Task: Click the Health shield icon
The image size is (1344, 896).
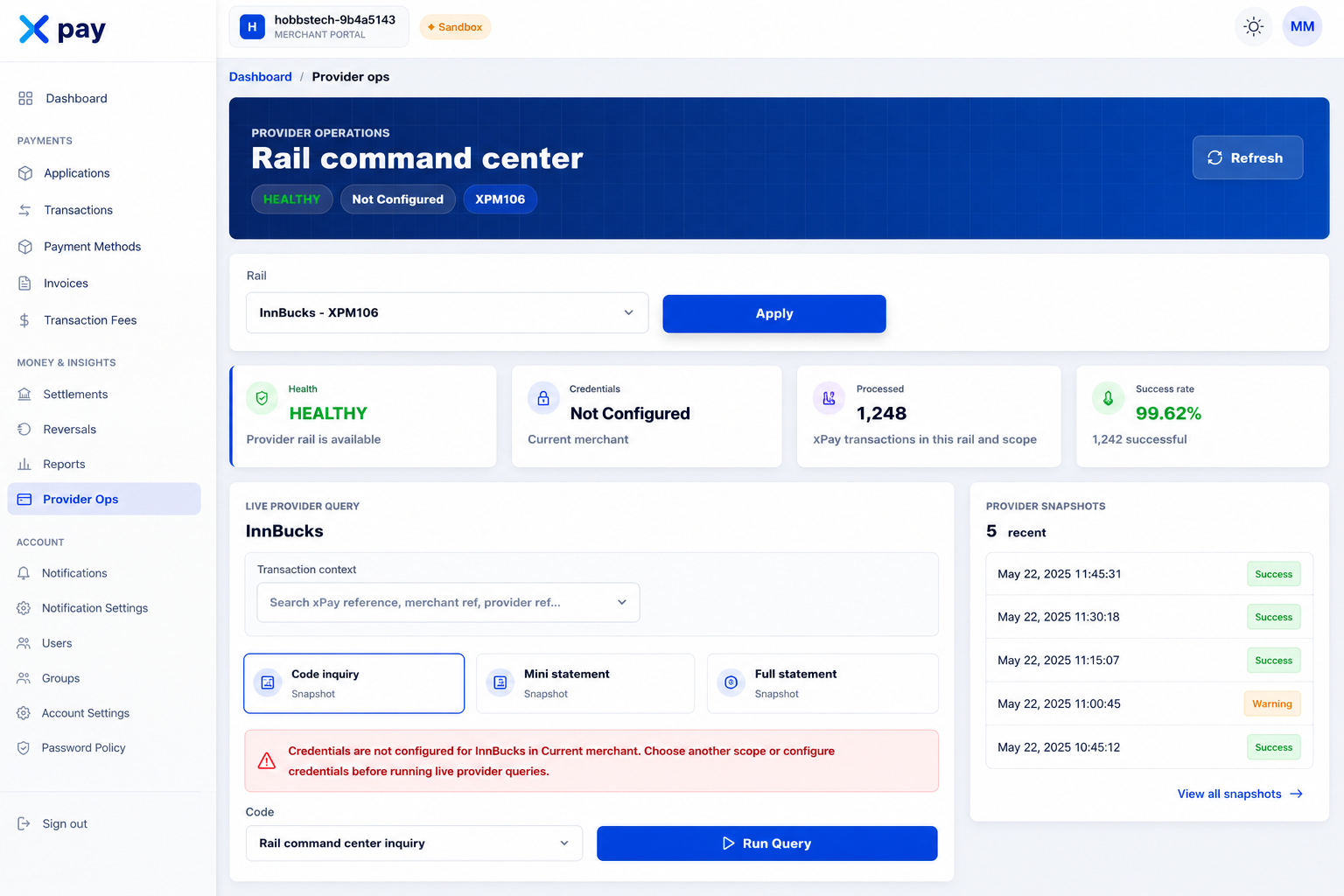Action: [x=262, y=398]
